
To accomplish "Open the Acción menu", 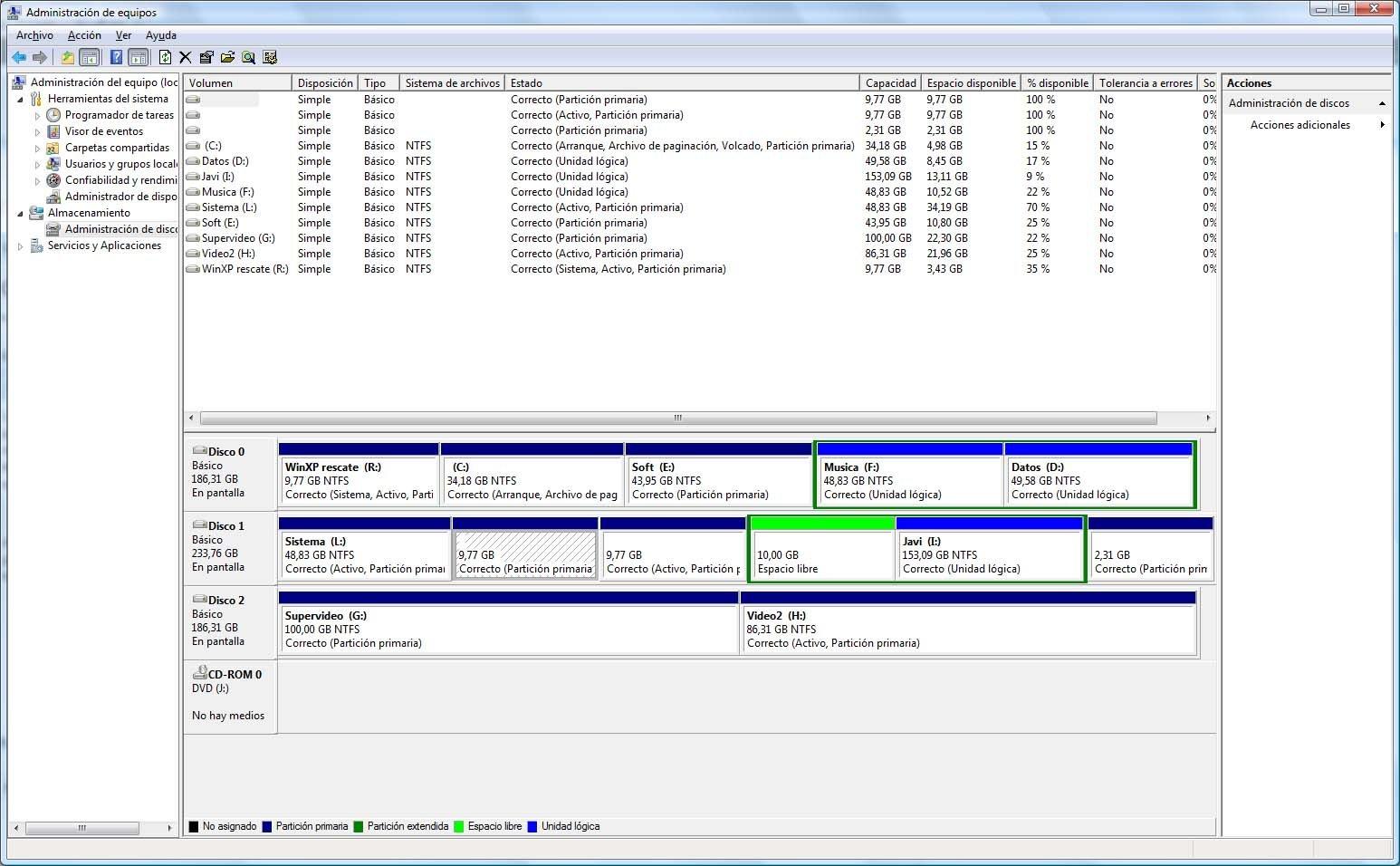I will [84, 35].
